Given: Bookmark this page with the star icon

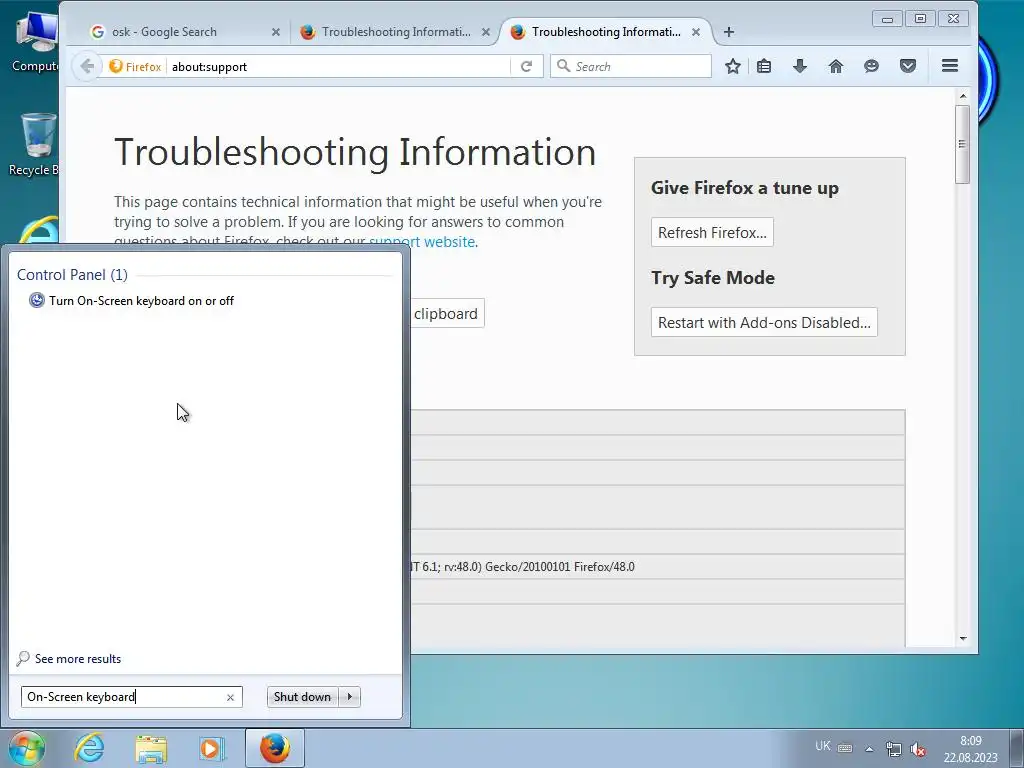Looking at the screenshot, I should [733, 66].
